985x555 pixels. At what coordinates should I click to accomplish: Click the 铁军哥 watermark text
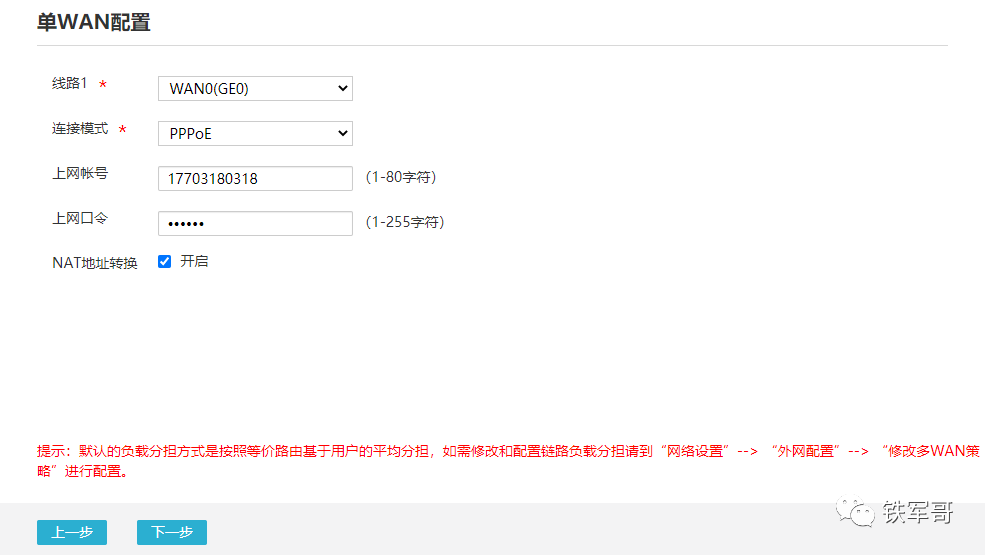coord(917,513)
